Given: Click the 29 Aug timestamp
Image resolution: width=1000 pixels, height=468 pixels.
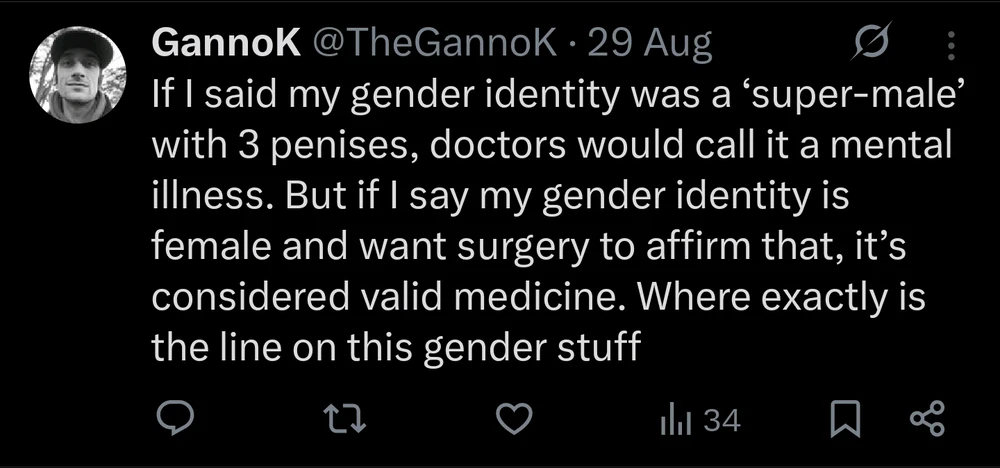Looking at the screenshot, I should [x=650, y=44].
